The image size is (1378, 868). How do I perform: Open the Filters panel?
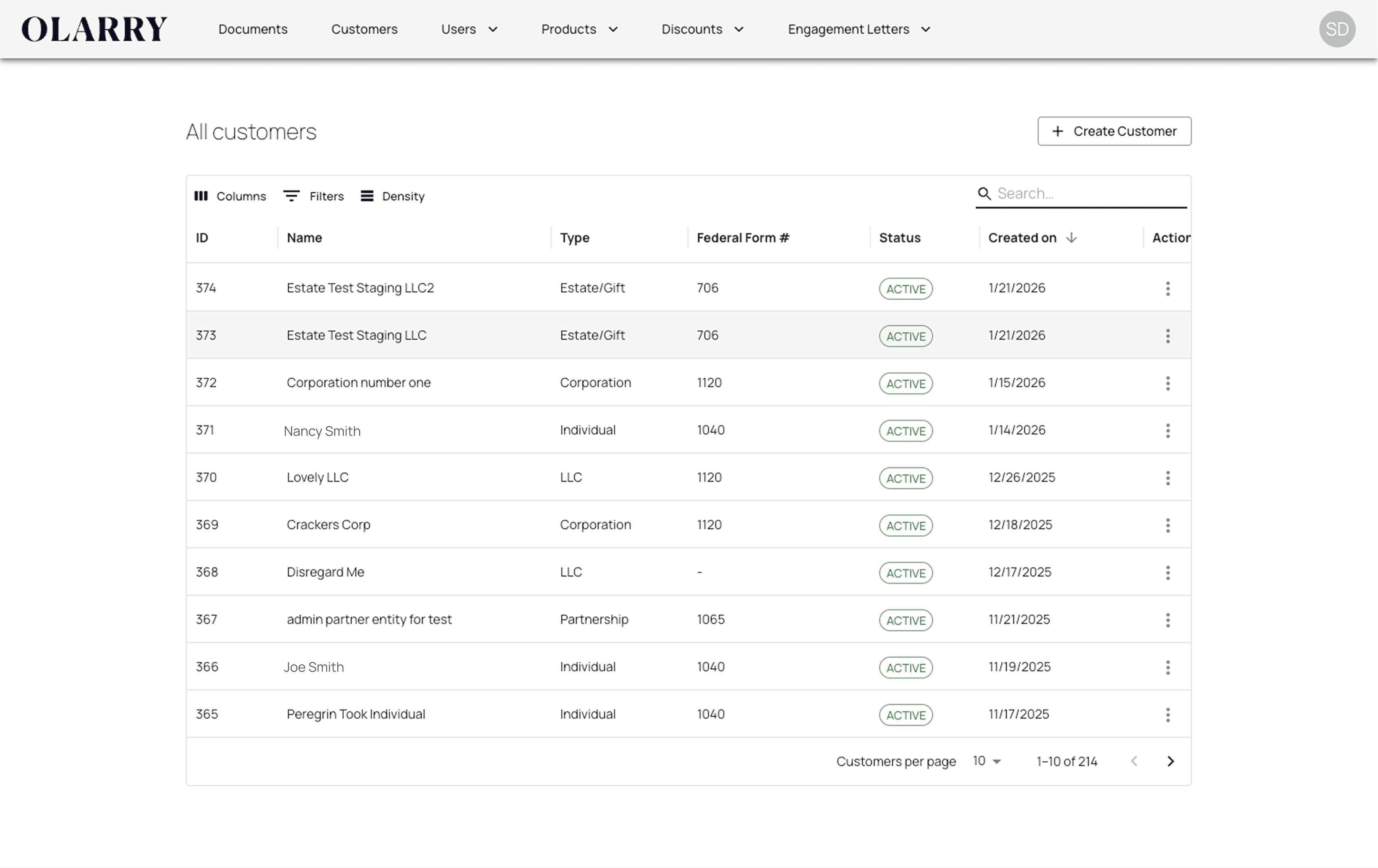pyautogui.click(x=314, y=196)
